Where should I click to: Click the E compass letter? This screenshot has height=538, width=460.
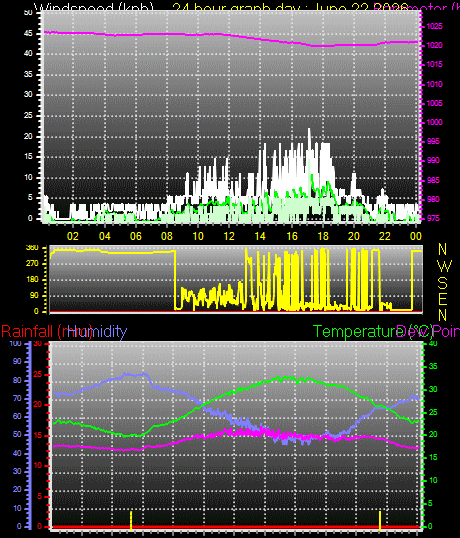(443, 299)
